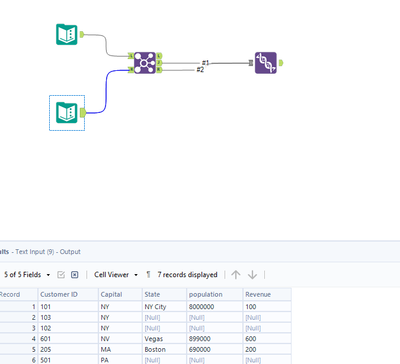Select the upper Text Input tool on canvas

67,34
